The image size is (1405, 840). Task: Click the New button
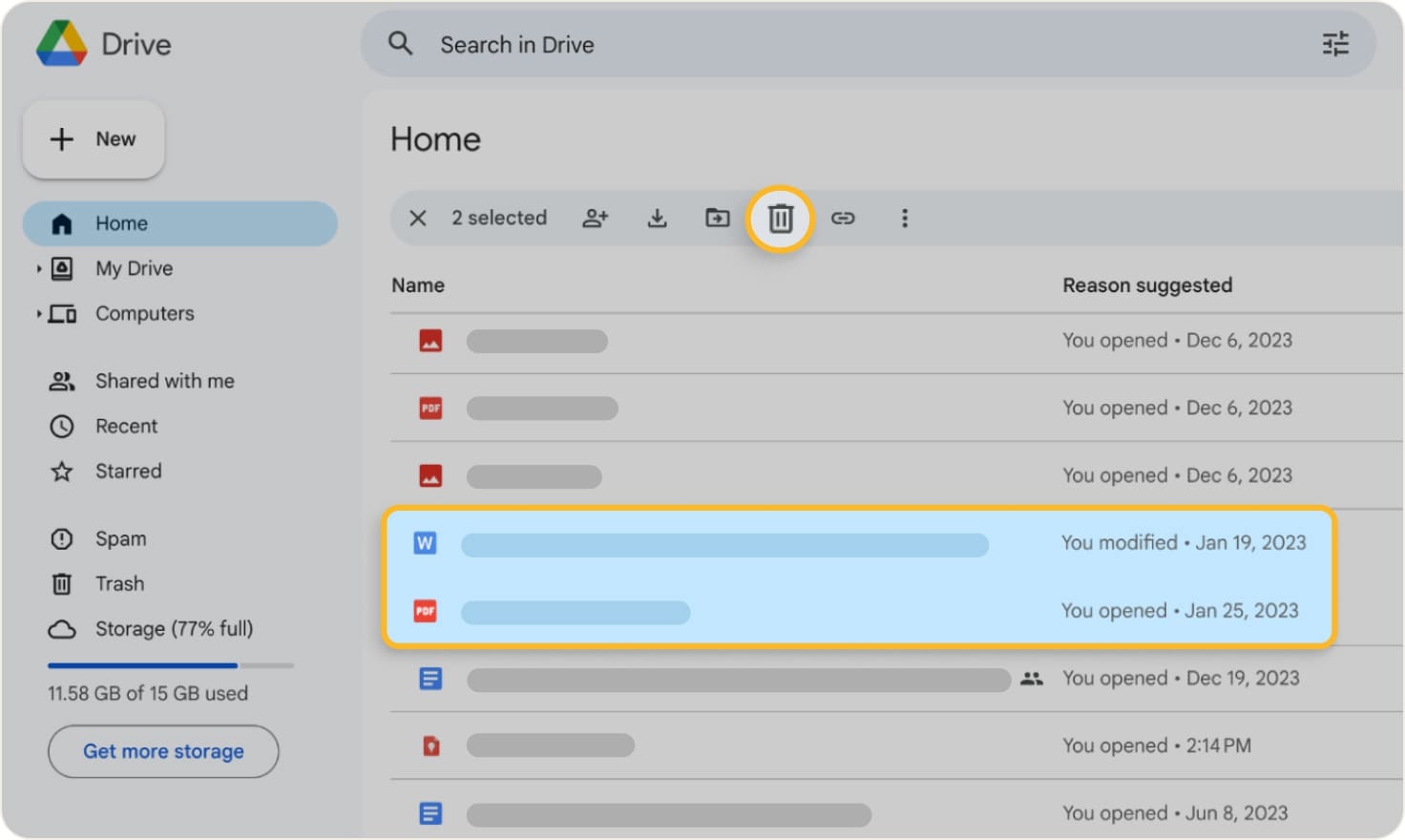(93, 139)
